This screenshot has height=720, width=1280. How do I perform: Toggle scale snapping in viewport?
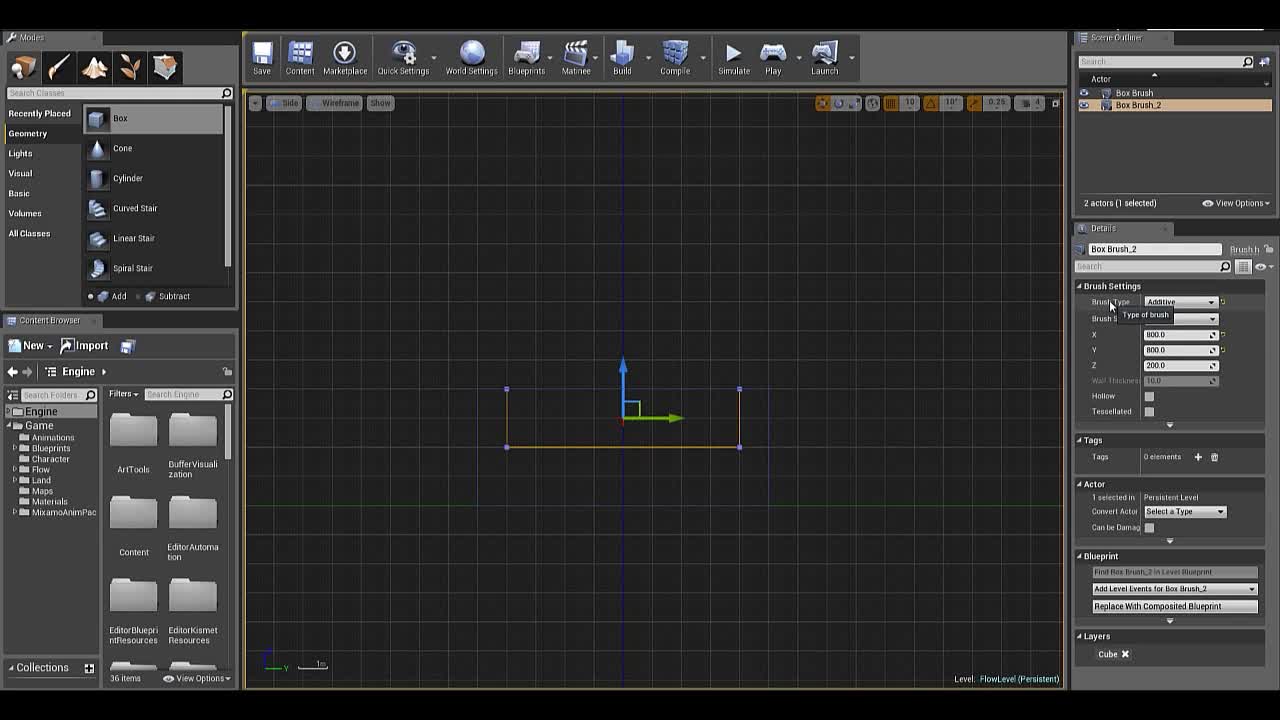[x=975, y=103]
